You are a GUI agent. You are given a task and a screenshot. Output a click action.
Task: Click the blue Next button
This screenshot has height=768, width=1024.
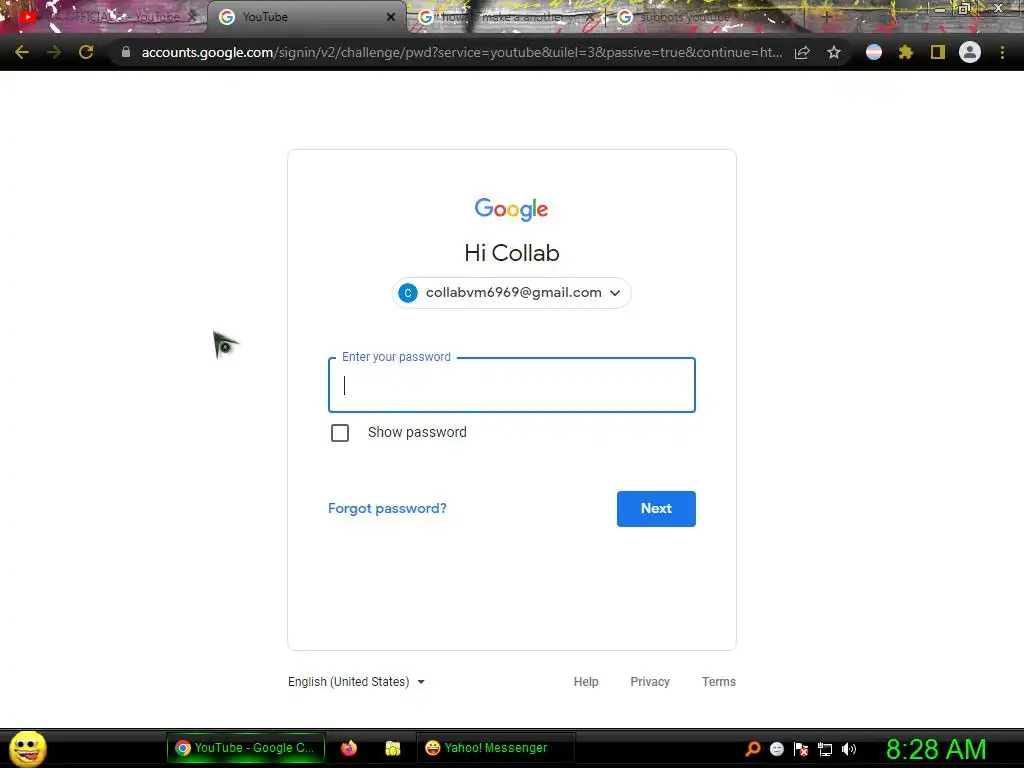656,509
